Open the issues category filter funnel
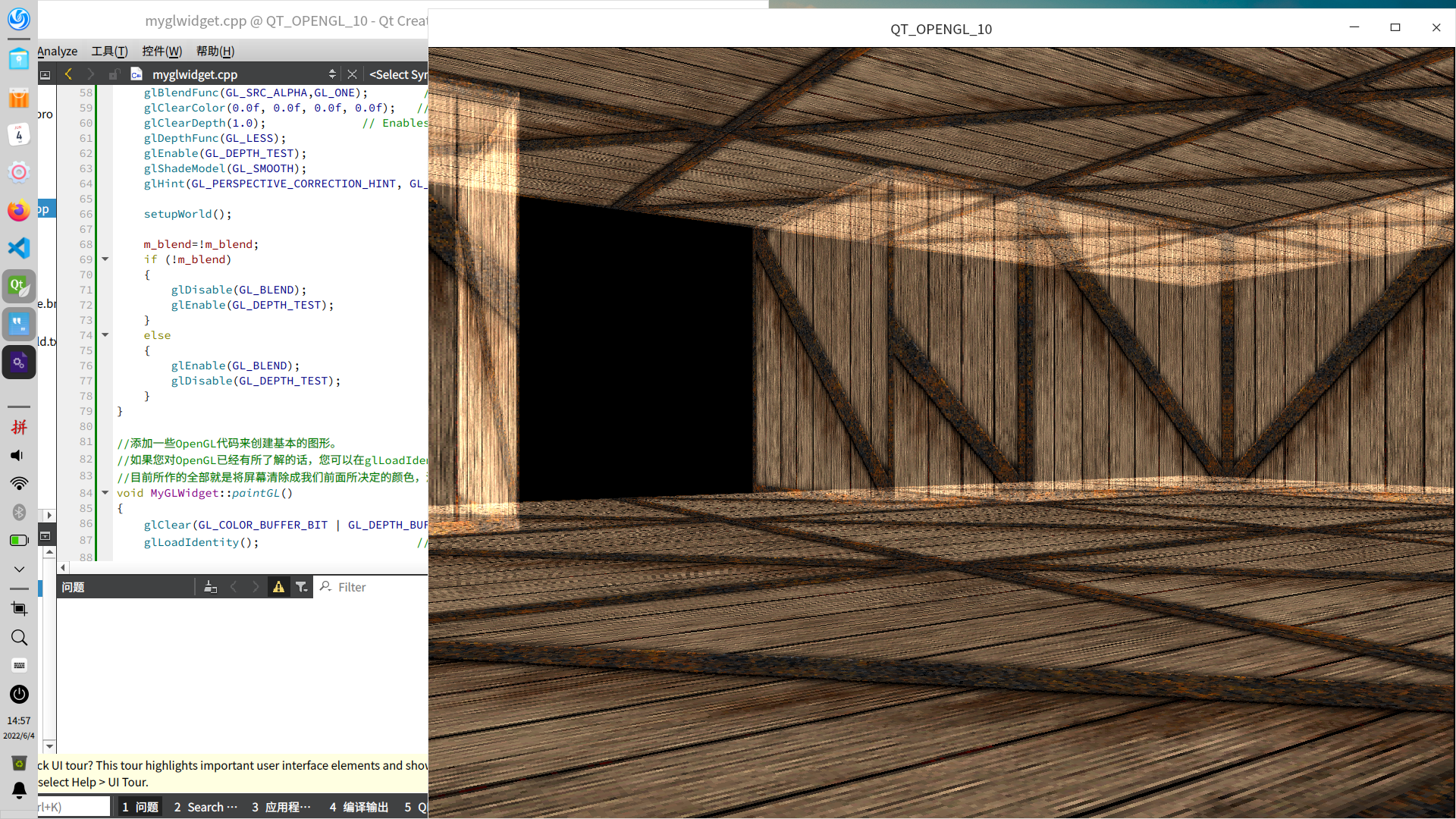 tap(301, 587)
